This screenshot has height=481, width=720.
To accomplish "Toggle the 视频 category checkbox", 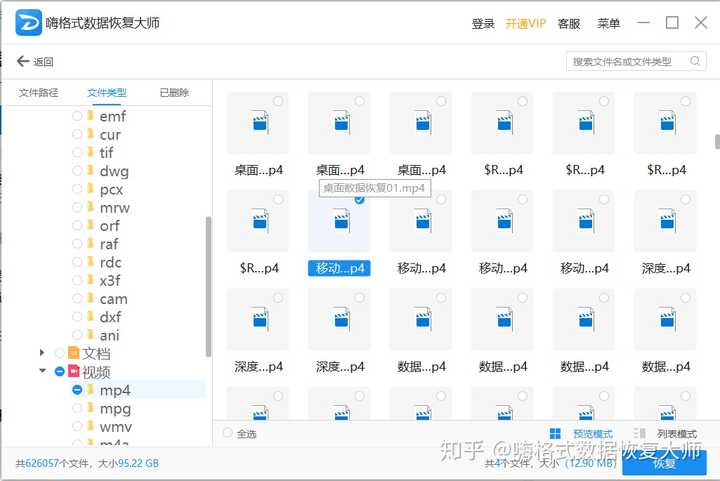I will (59, 371).
